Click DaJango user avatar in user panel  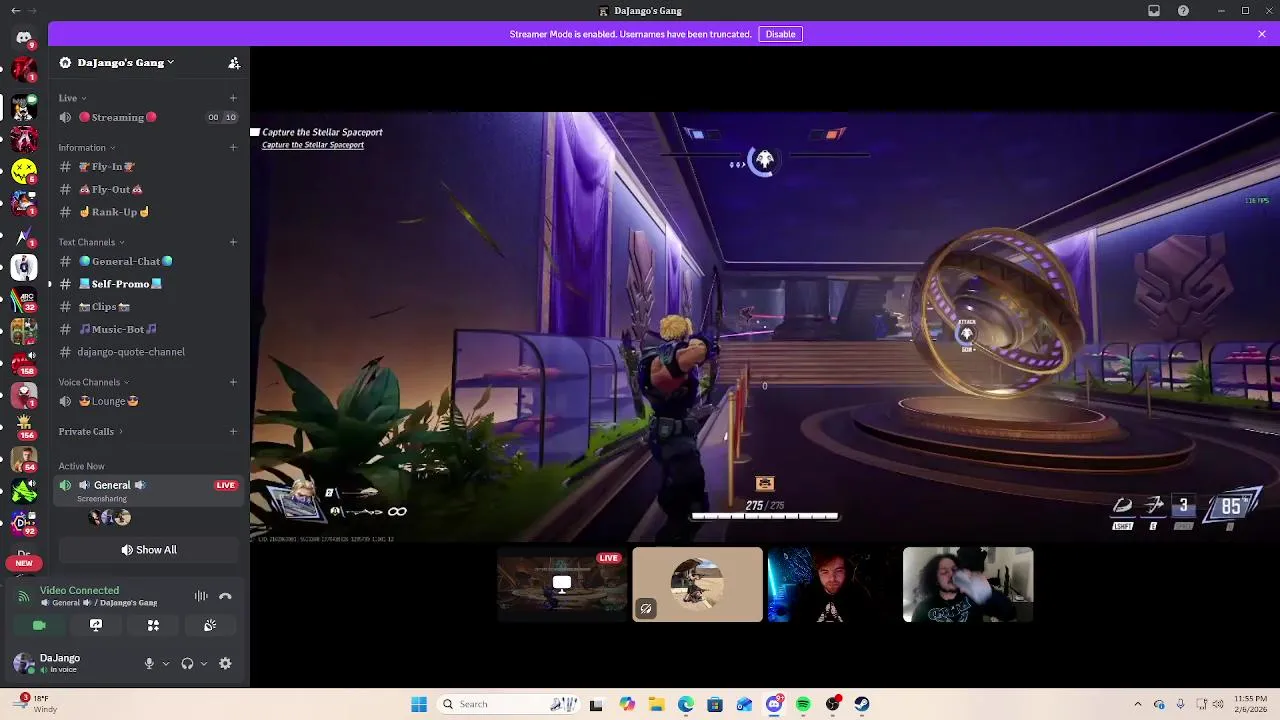[x=23, y=663]
